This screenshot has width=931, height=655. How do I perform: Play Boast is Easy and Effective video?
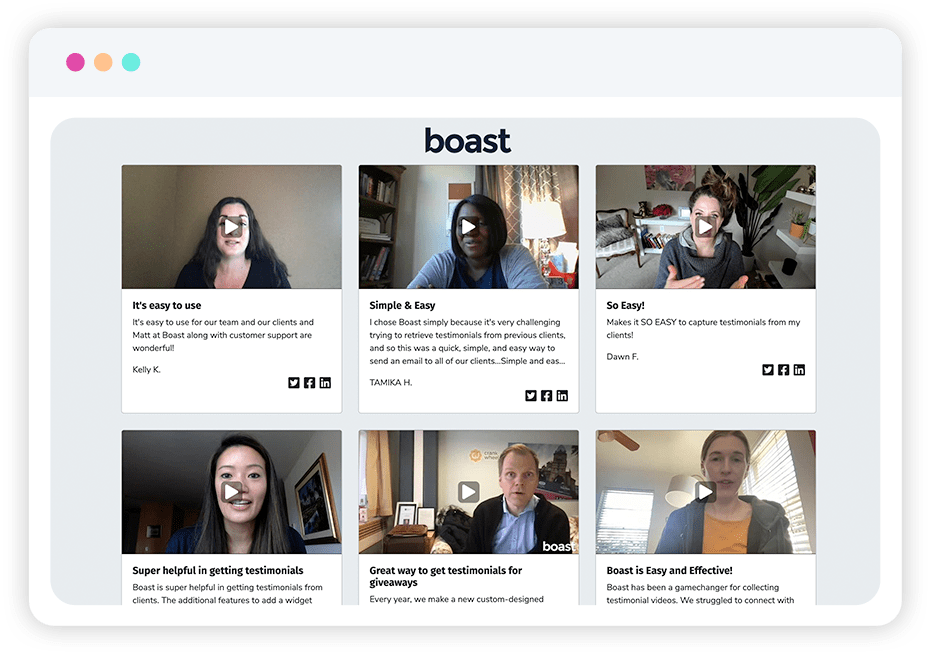pos(705,492)
